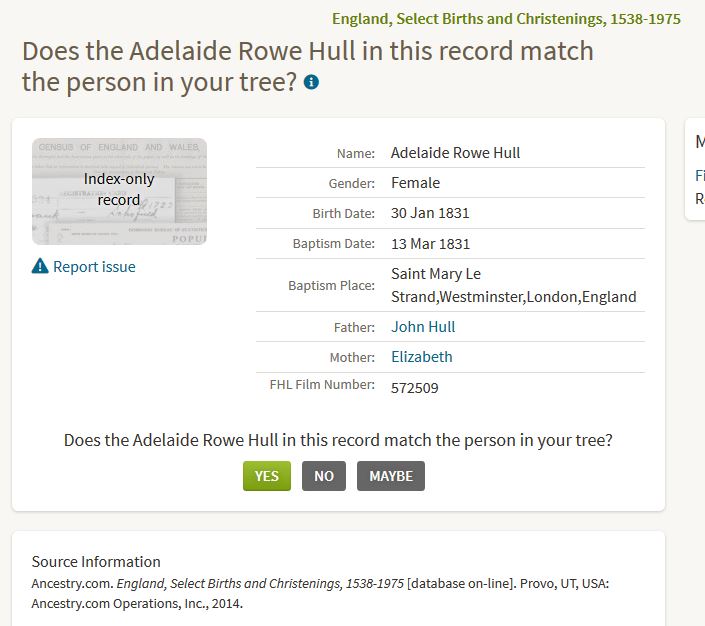Open the Report issue link
Screen dimensions: 705x626
click(94, 267)
